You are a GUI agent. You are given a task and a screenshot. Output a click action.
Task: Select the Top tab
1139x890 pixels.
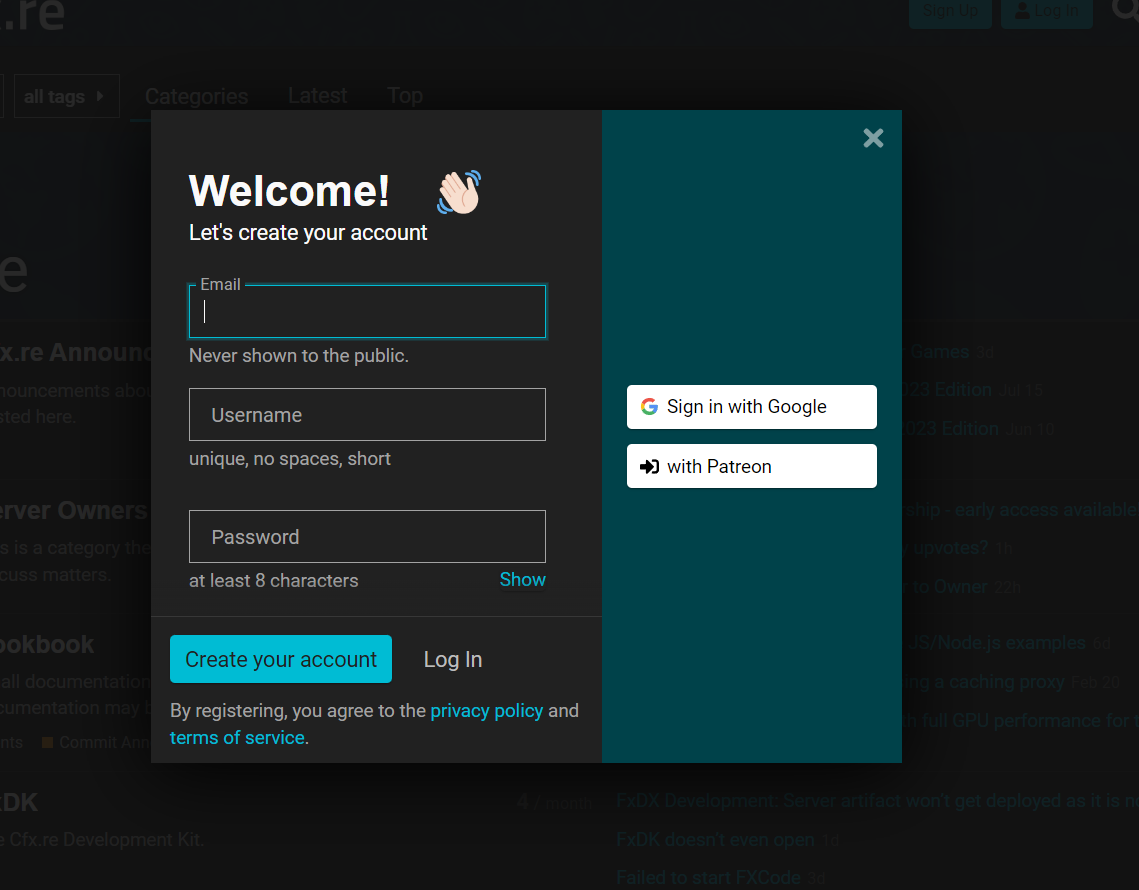404,96
